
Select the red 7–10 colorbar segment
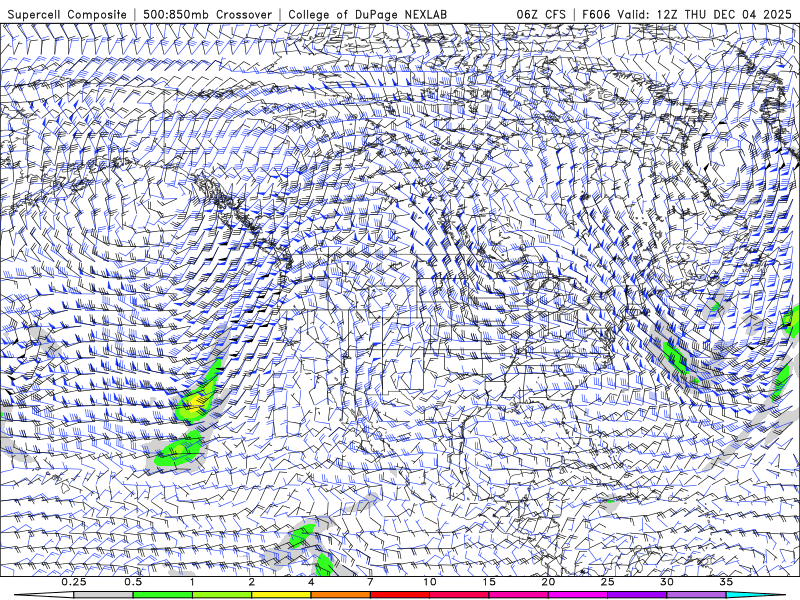pos(400,595)
